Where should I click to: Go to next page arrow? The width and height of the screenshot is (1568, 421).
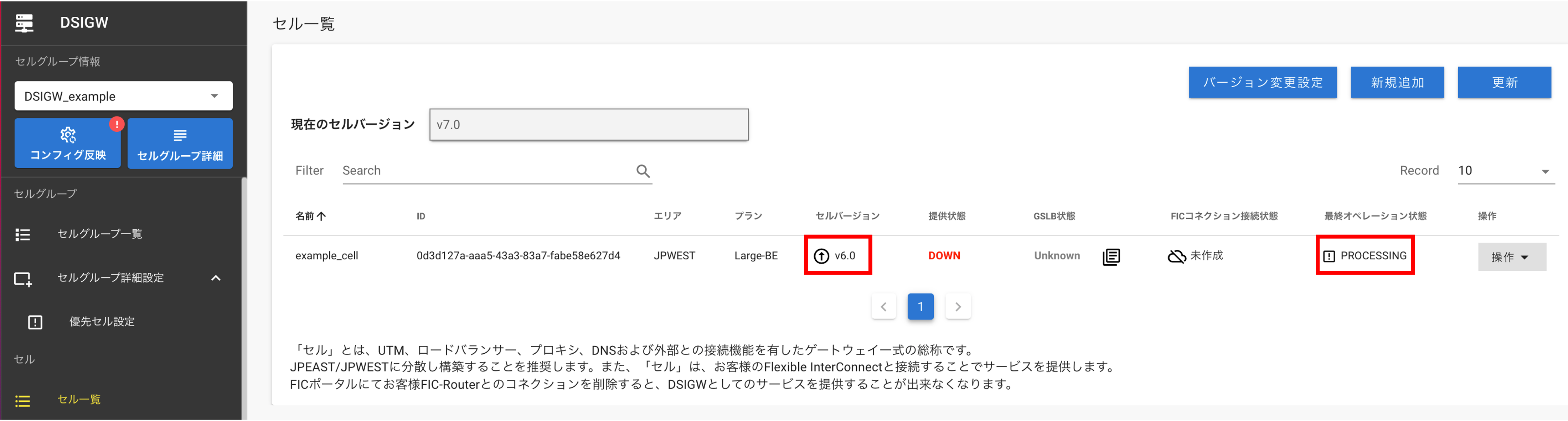(958, 307)
